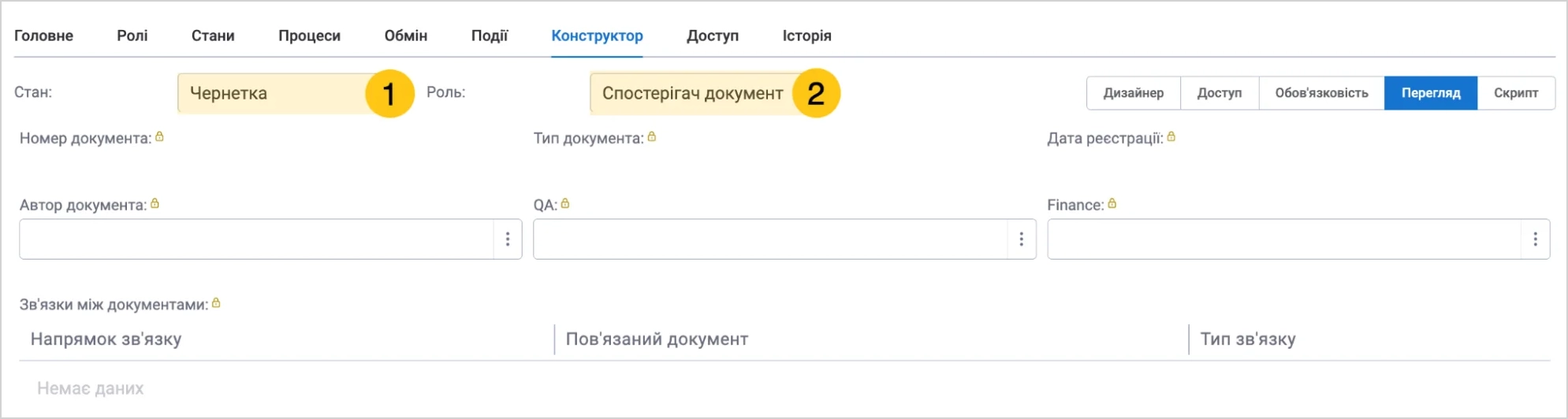Click the lock icon beside Тип документа
Image resolution: width=1568 pixels, height=419 pixels.
651,137
